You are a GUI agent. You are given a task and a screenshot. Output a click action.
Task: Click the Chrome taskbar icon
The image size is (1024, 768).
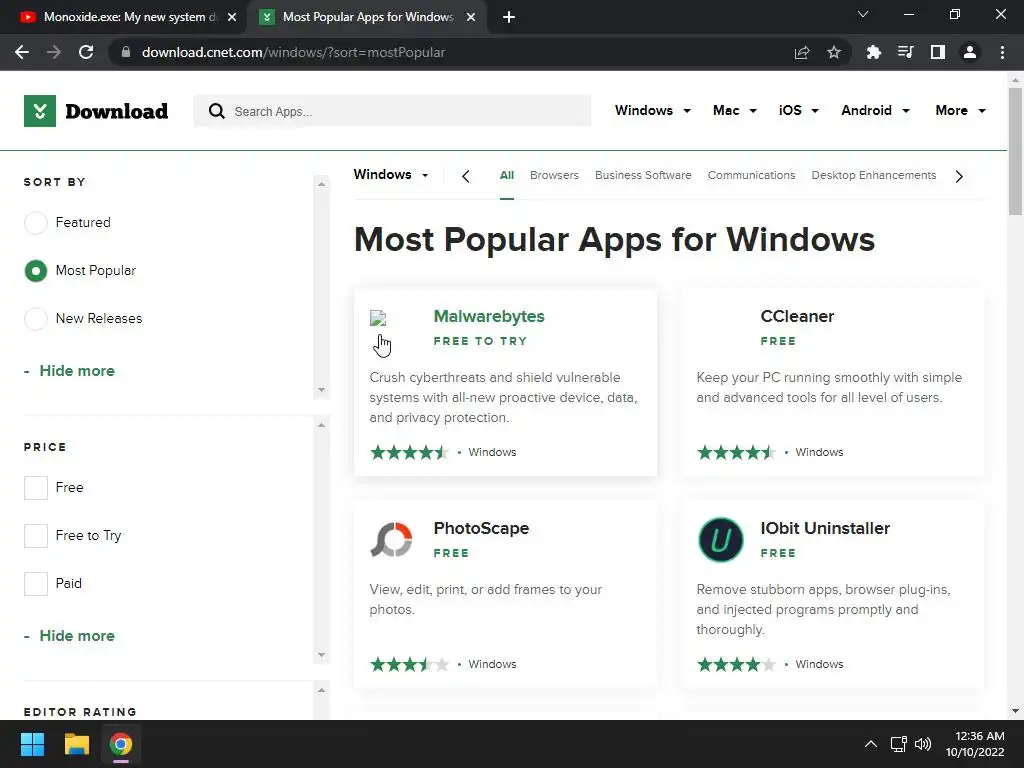(x=121, y=744)
